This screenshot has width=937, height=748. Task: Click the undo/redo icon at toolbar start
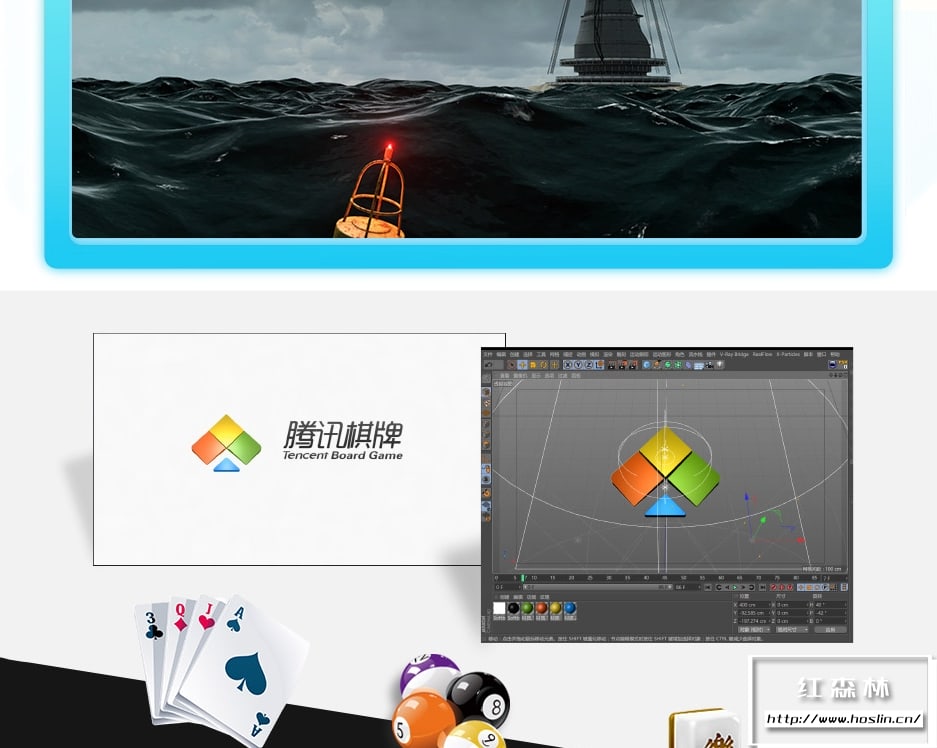[488, 364]
